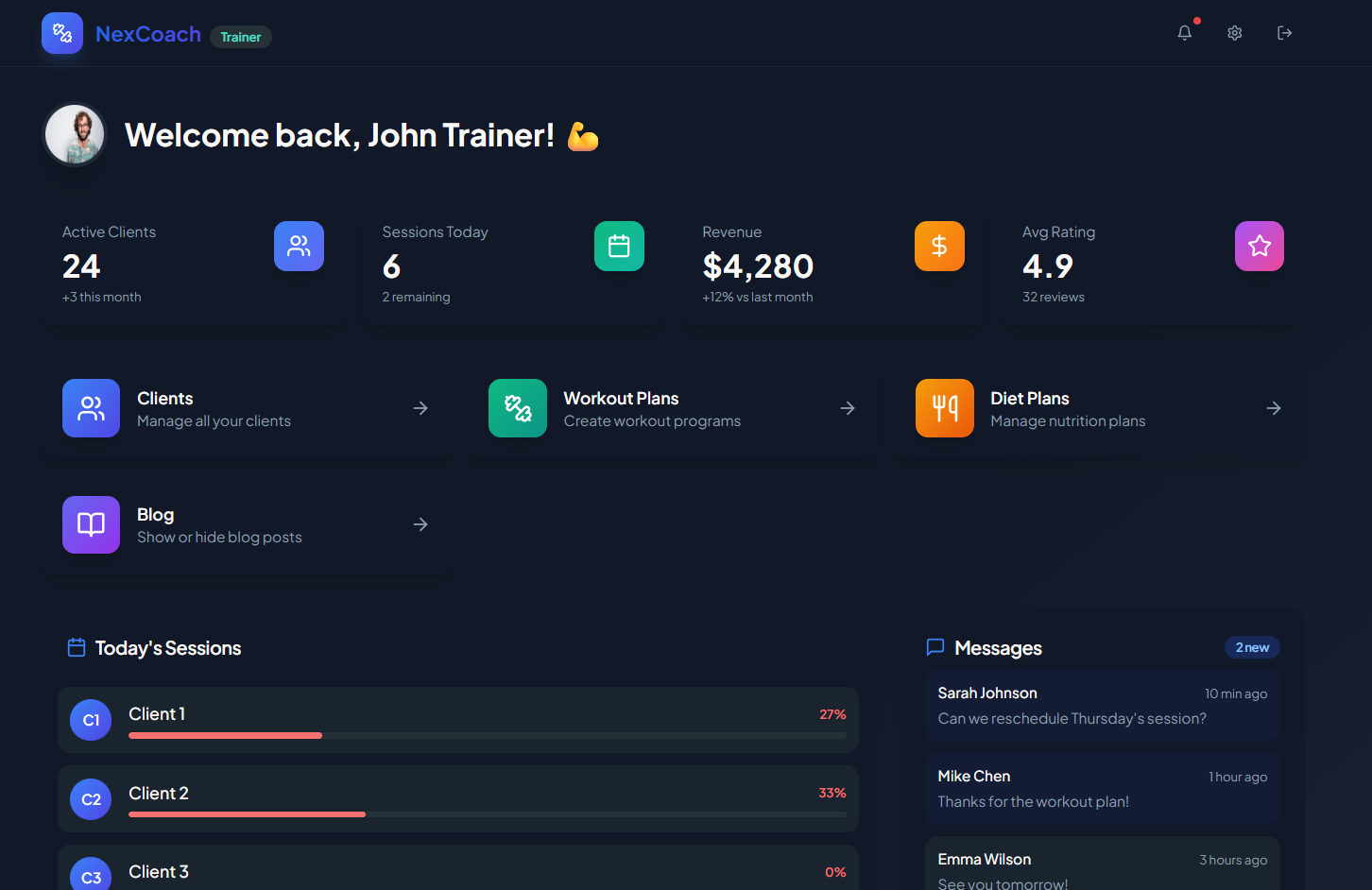Click the blue Clients card icon
1372x890 pixels.
(91, 408)
